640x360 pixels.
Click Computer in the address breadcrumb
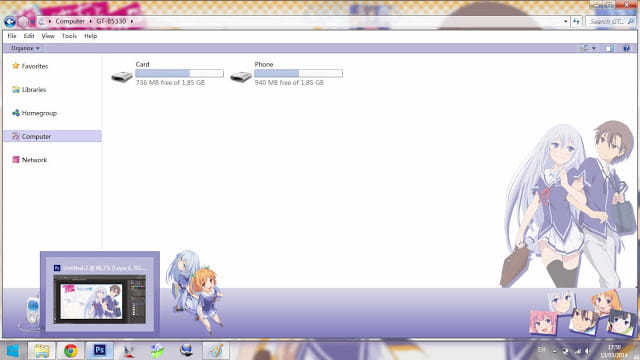(x=70, y=21)
